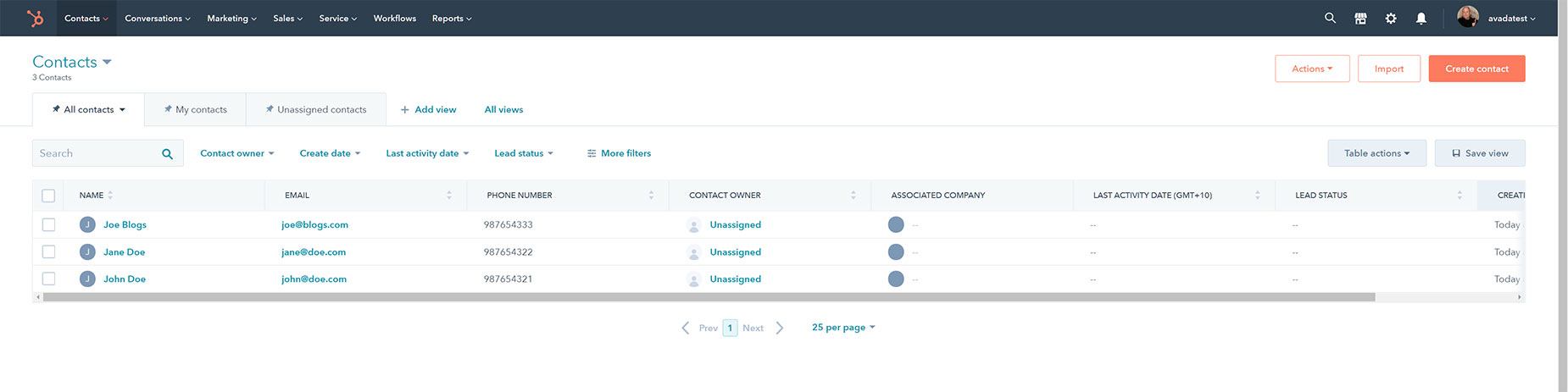The width and height of the screenshot is (1568, 392).
Task: Click the vertical page scrollbar
Action: [1563, 196]
